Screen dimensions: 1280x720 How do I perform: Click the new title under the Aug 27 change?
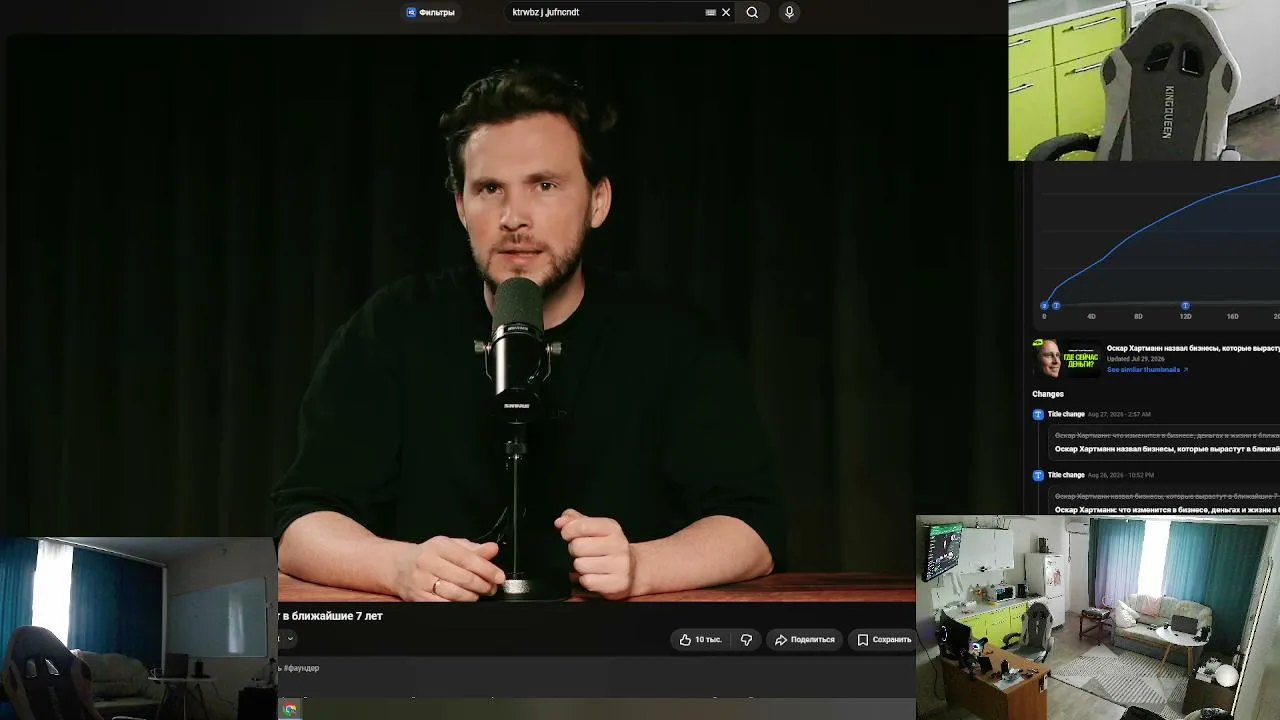[x=1167, y=449]
